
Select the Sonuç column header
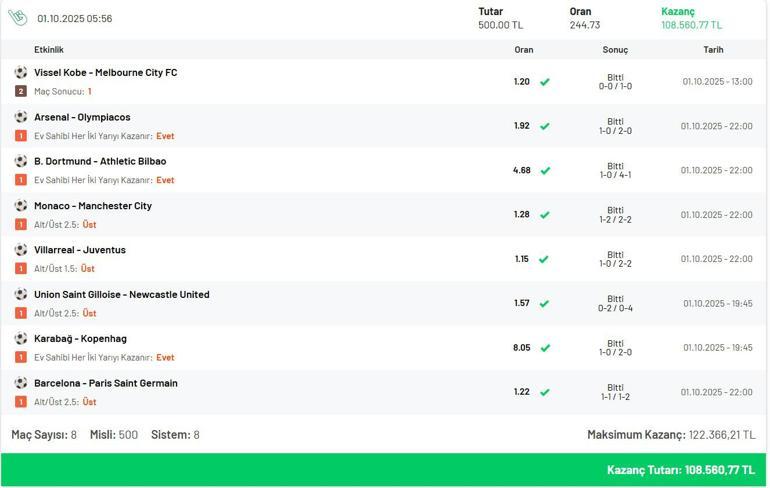click(615, 50)
